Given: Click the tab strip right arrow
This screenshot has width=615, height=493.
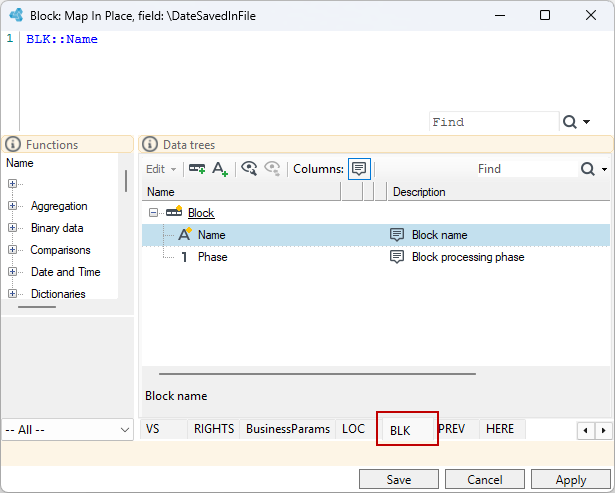Looking at the screenshot, I should pyautogui.click(x=603, y=431).
